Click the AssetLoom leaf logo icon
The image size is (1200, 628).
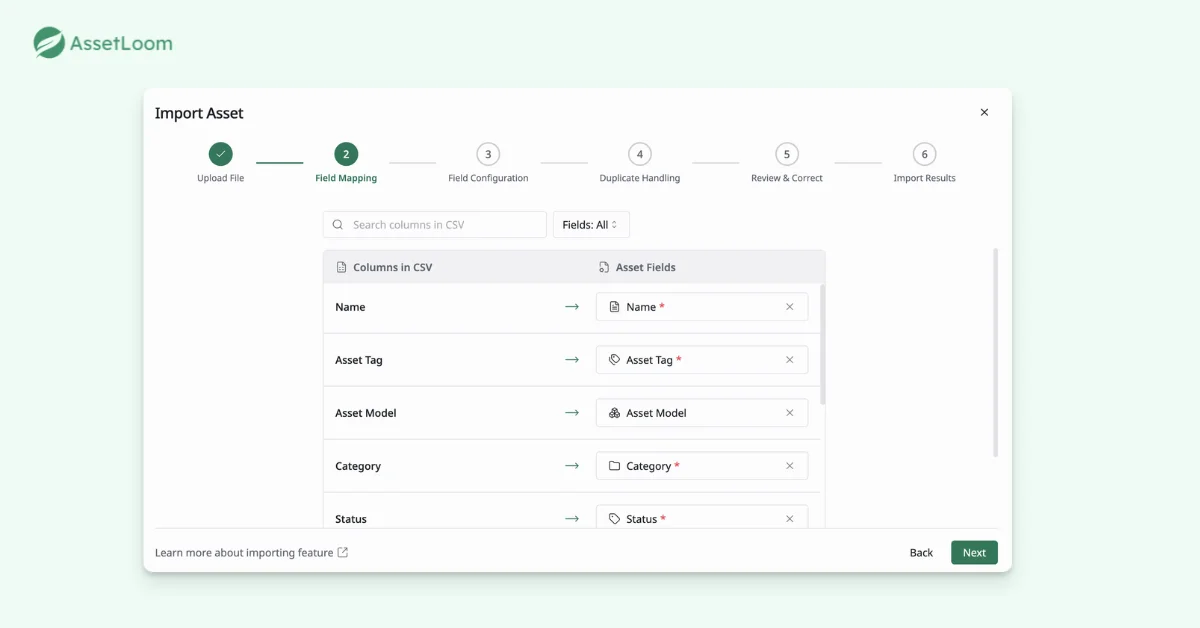(x=49, y=43)
